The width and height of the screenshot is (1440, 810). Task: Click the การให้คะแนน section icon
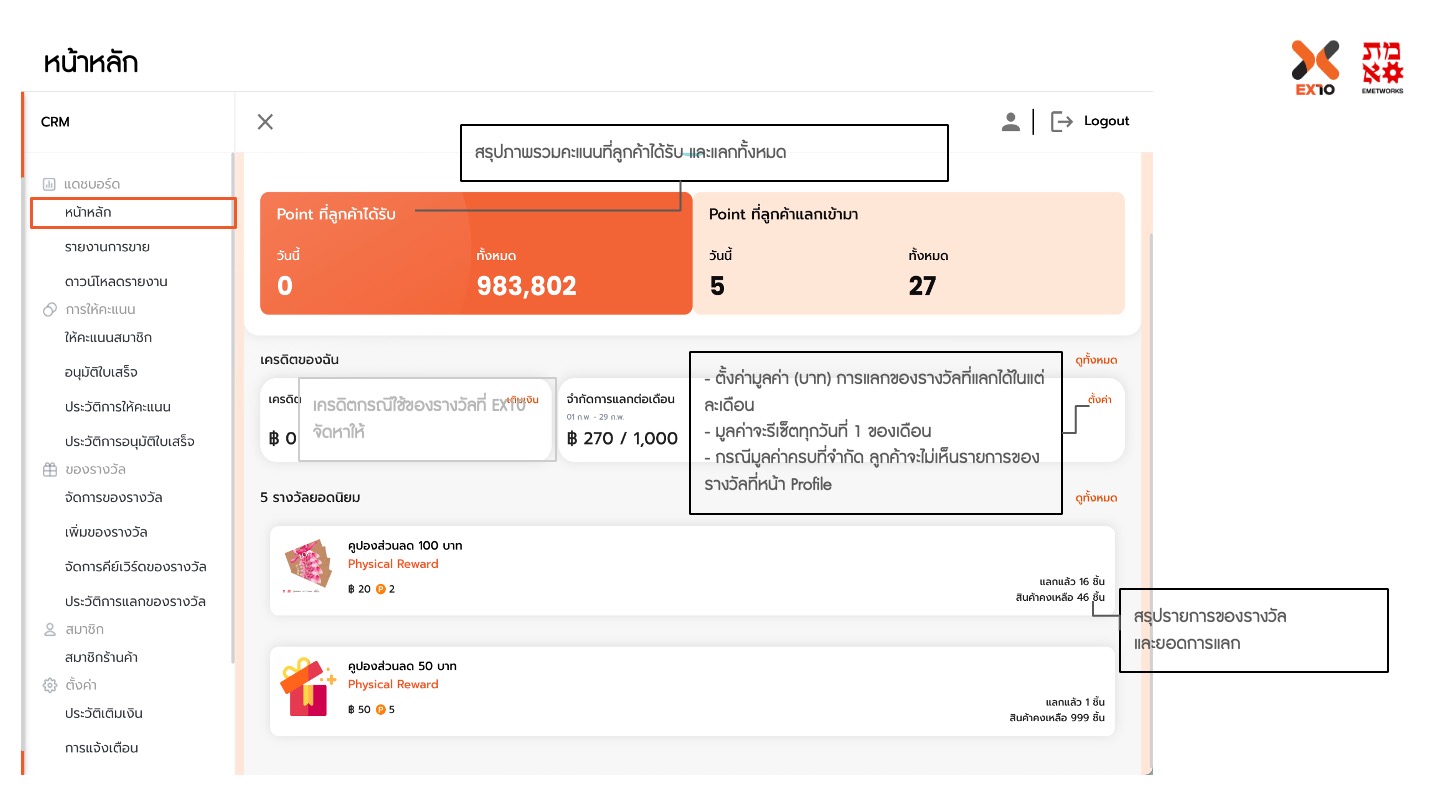coord(49,310)
